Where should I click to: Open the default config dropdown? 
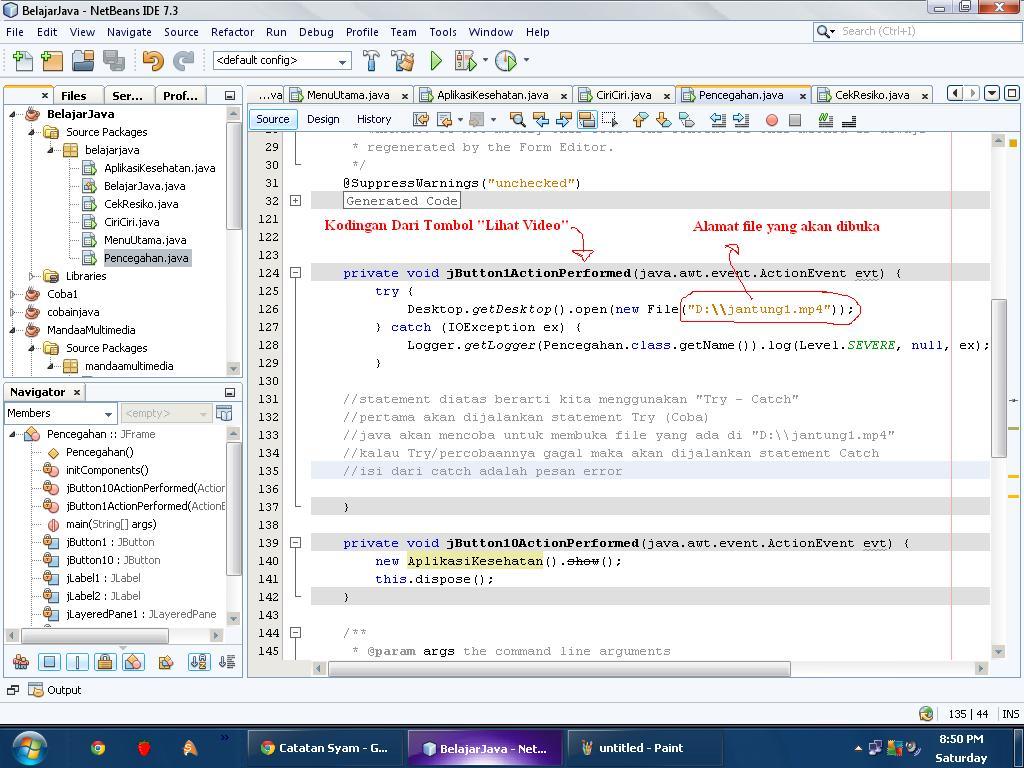282,61
